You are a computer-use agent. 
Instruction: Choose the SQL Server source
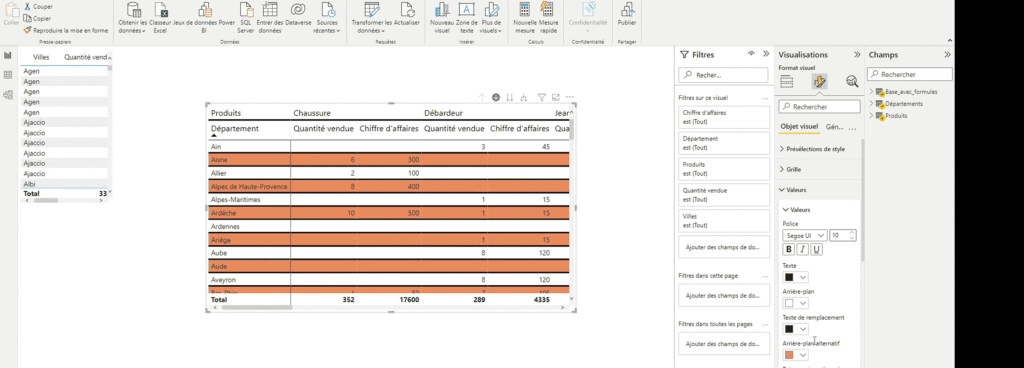[246, 18]
